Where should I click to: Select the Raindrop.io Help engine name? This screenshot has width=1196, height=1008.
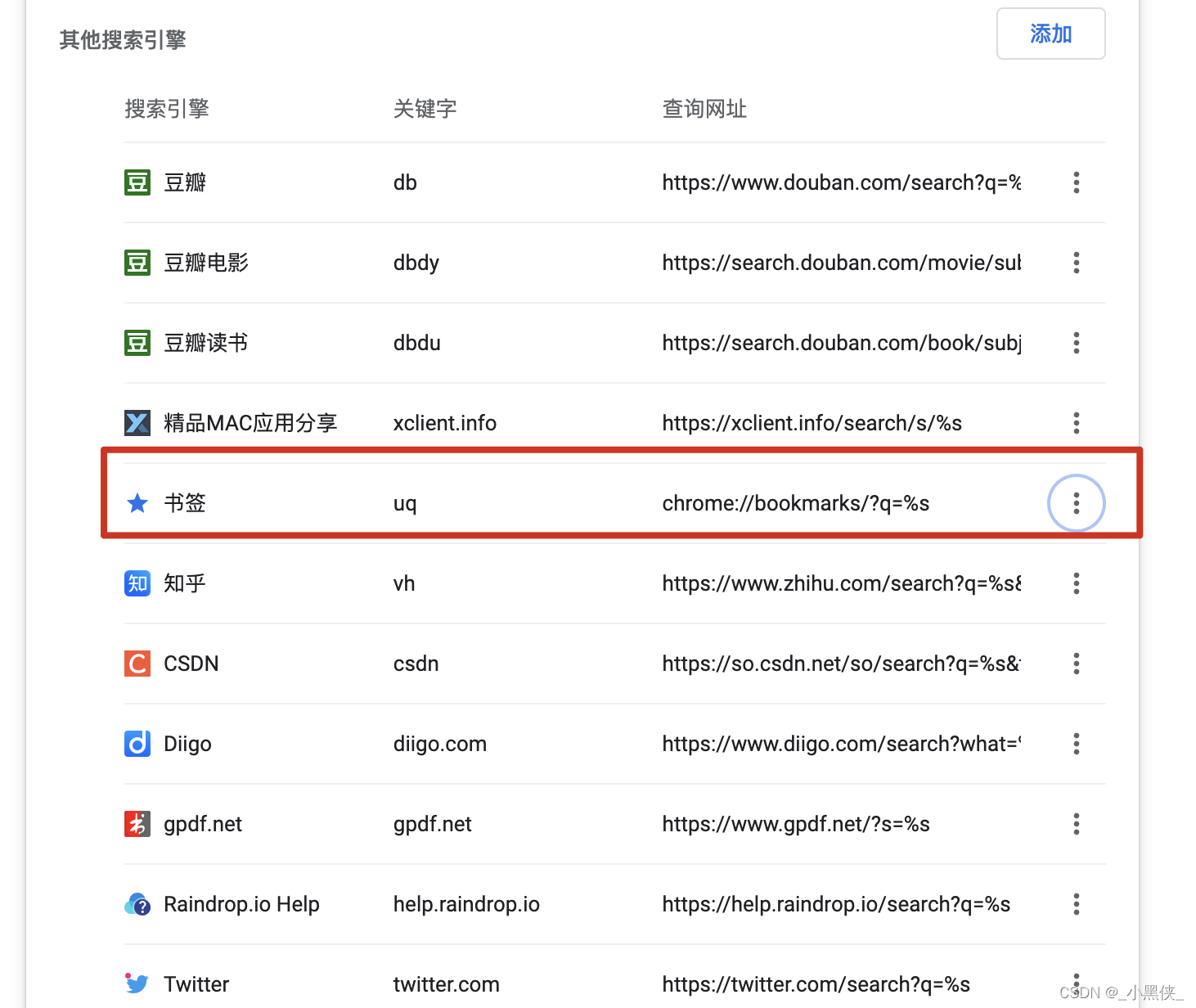coord(241,904)
